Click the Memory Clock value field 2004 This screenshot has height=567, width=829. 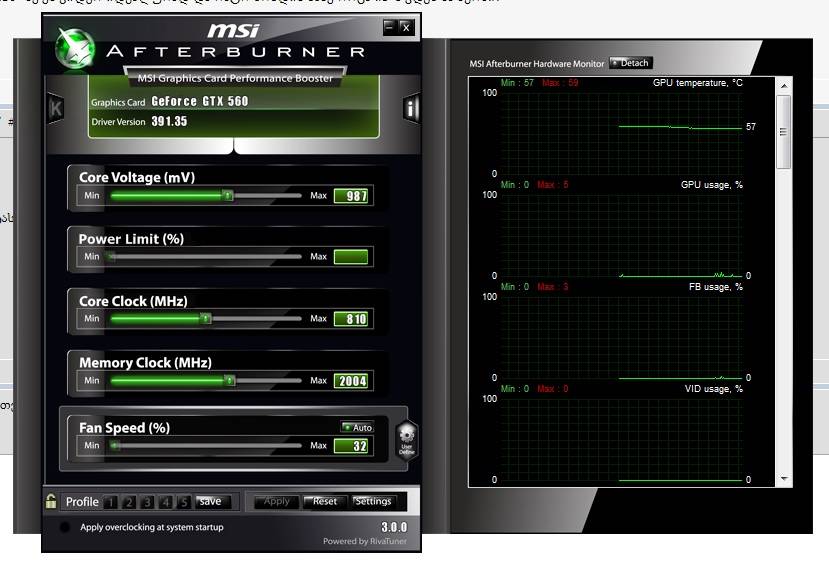pyautogui.click(x=351, y=381)
